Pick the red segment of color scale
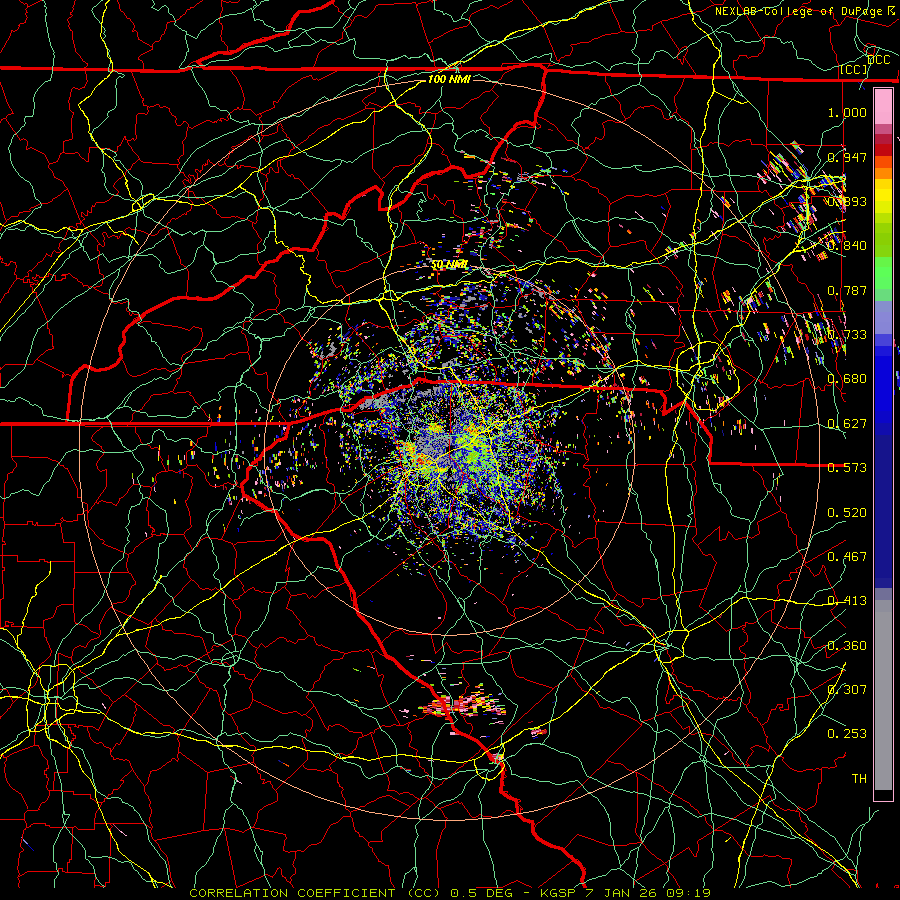This screenshot has height=900, width=900. pos(883,150)
